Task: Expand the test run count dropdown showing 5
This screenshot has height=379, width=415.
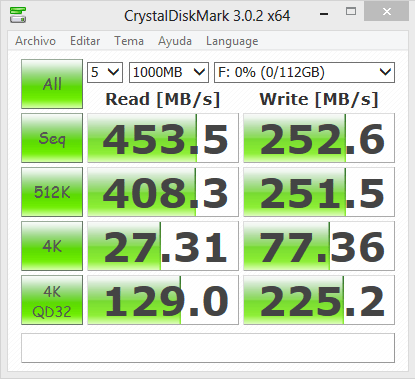Action: pos(105,72)
